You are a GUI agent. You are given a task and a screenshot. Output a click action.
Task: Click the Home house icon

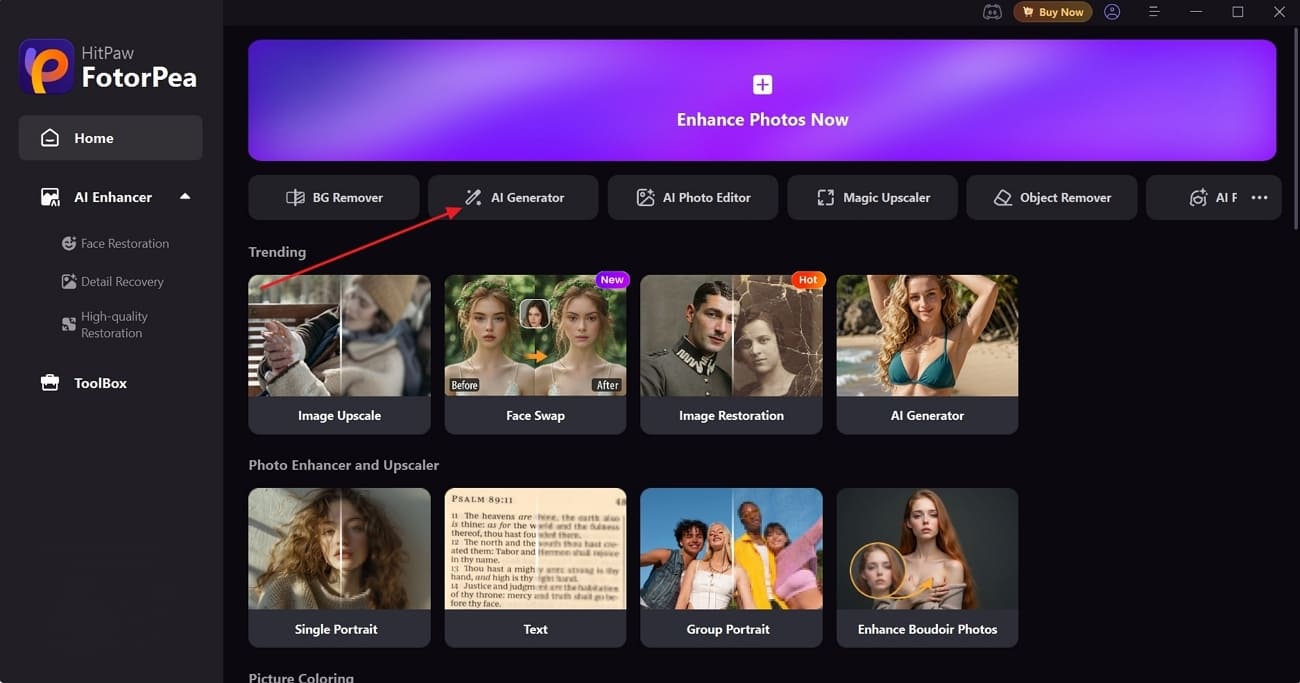coord(49,138)
